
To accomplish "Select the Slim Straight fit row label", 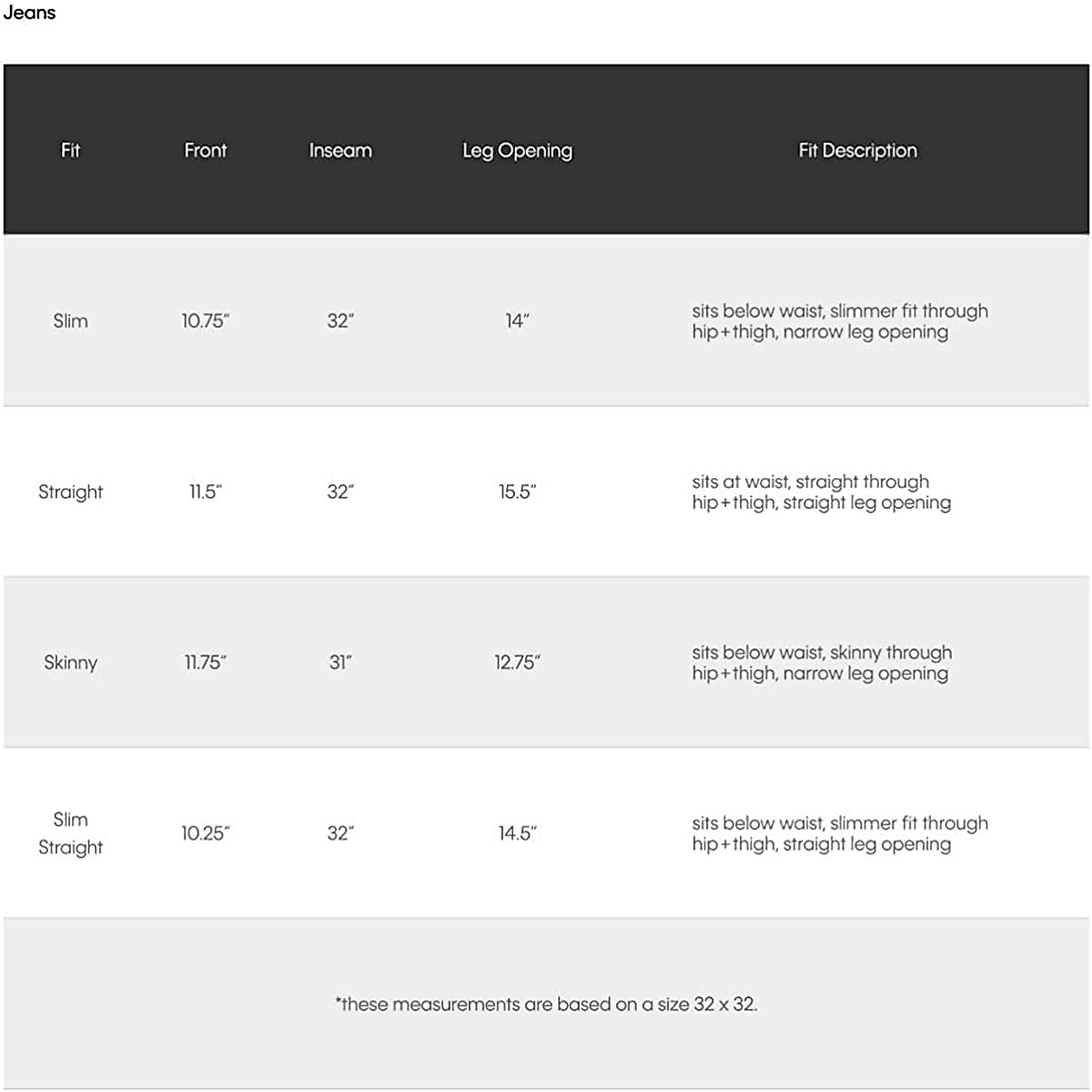I will [70, 834].
